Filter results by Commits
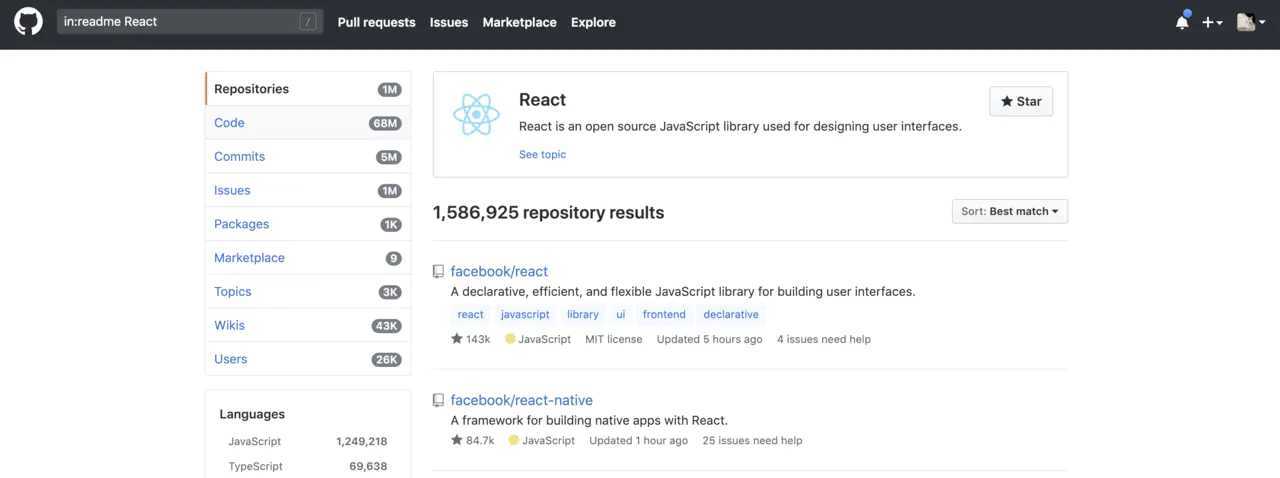The height and width of the screenshot is (478, 1280). coord(239,156)
